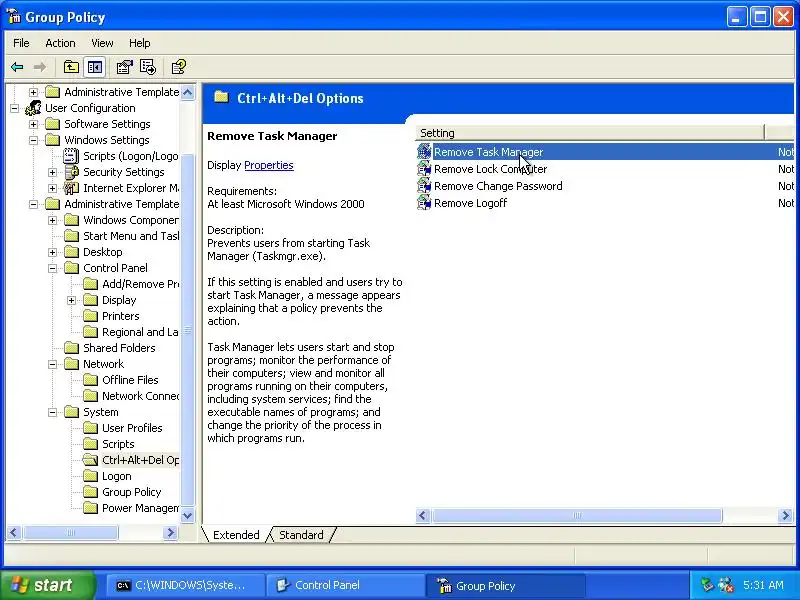Viewport: 800px width, 600px height.
Task: Select the Regional and Language folder
Action: [140, 332]
